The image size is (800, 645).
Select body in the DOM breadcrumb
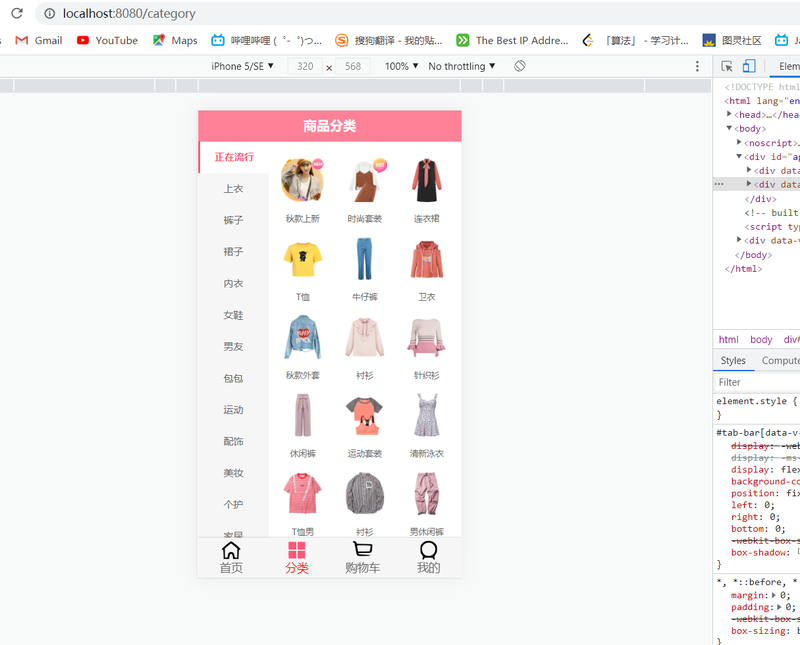tap(761, 339)
